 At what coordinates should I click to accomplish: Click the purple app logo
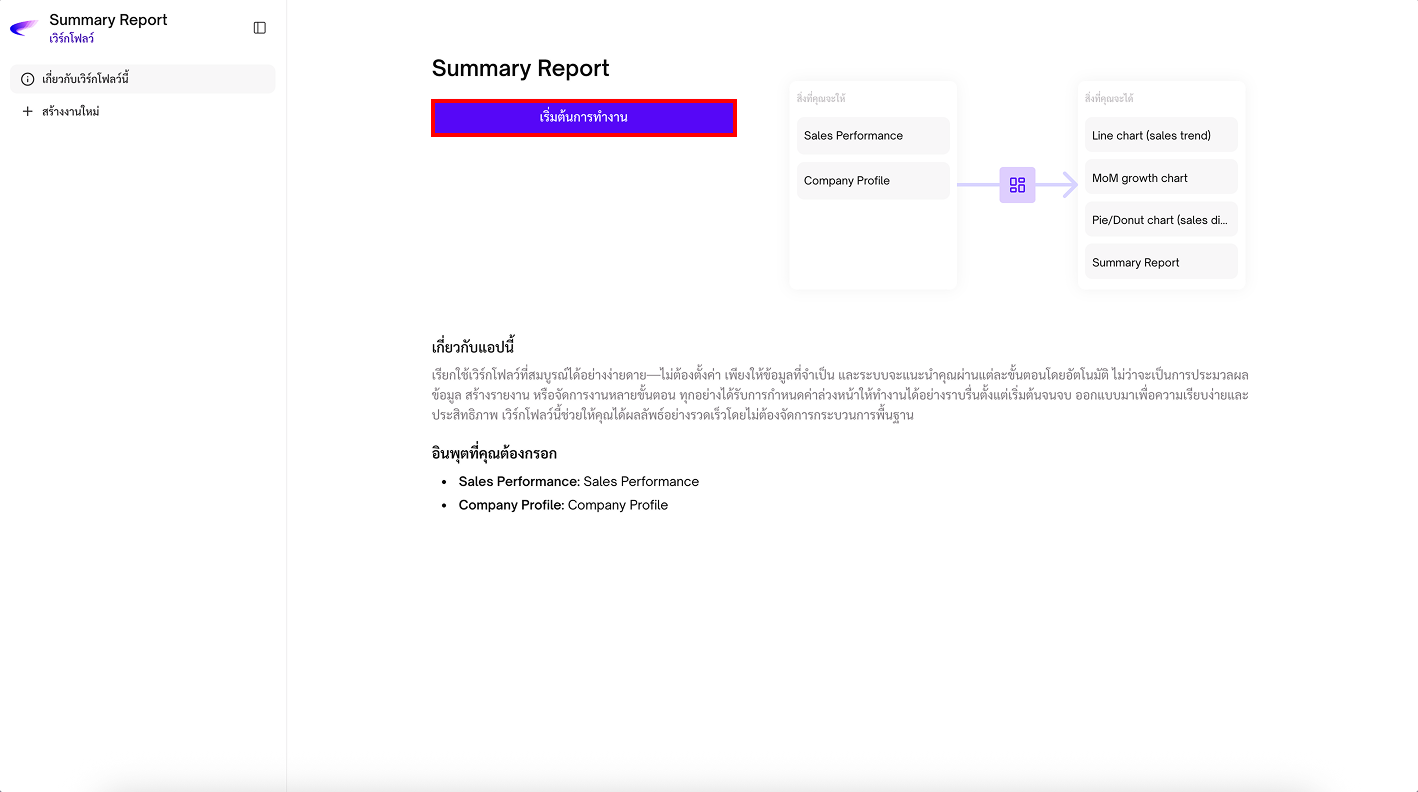[x=24, y=28]
